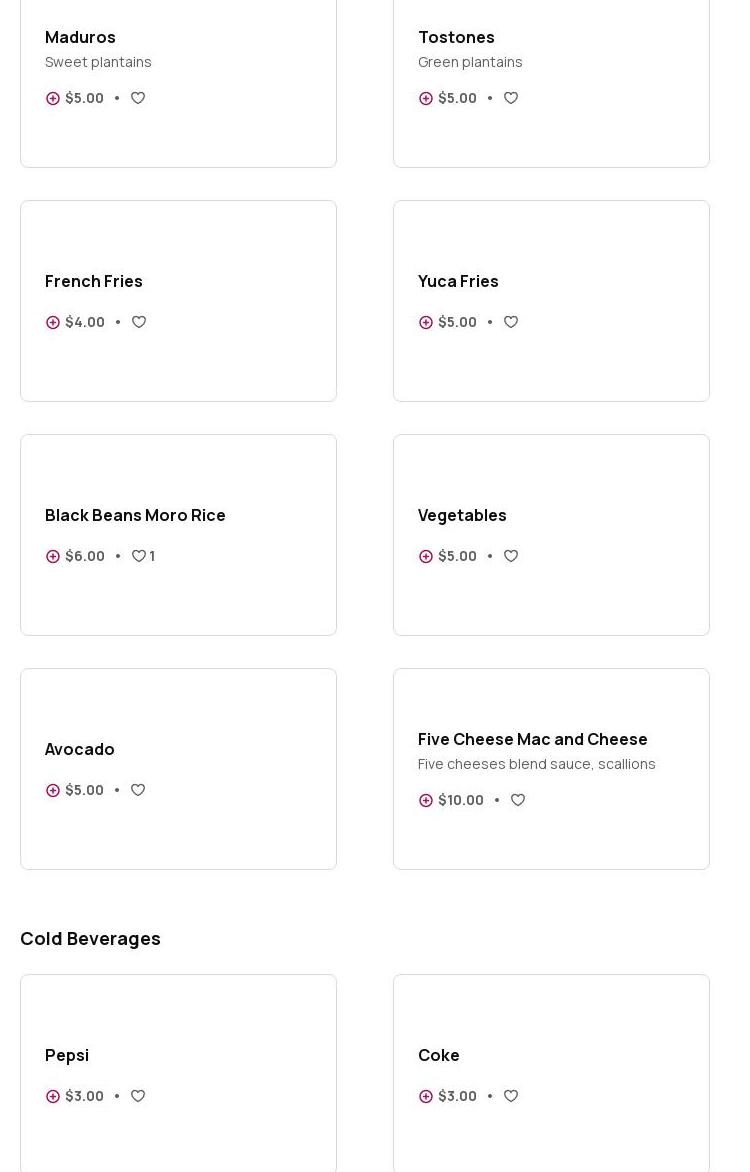
Task: Open the Avocado item title
Action: point(80,749)
